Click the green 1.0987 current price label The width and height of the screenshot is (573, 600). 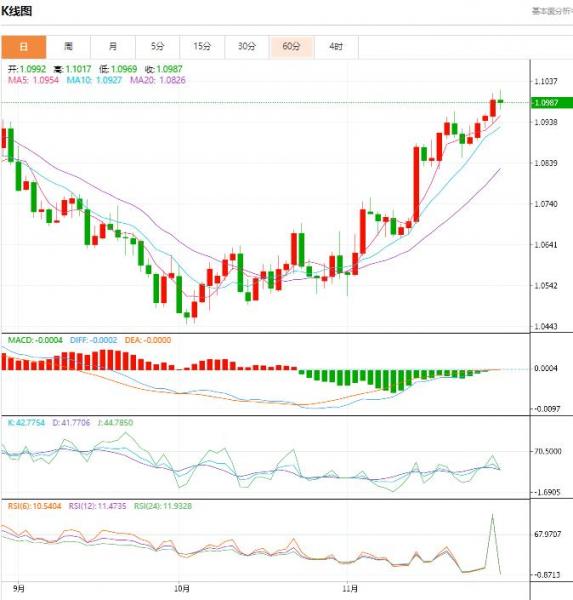pyautogui.click(x=552, y=103)
